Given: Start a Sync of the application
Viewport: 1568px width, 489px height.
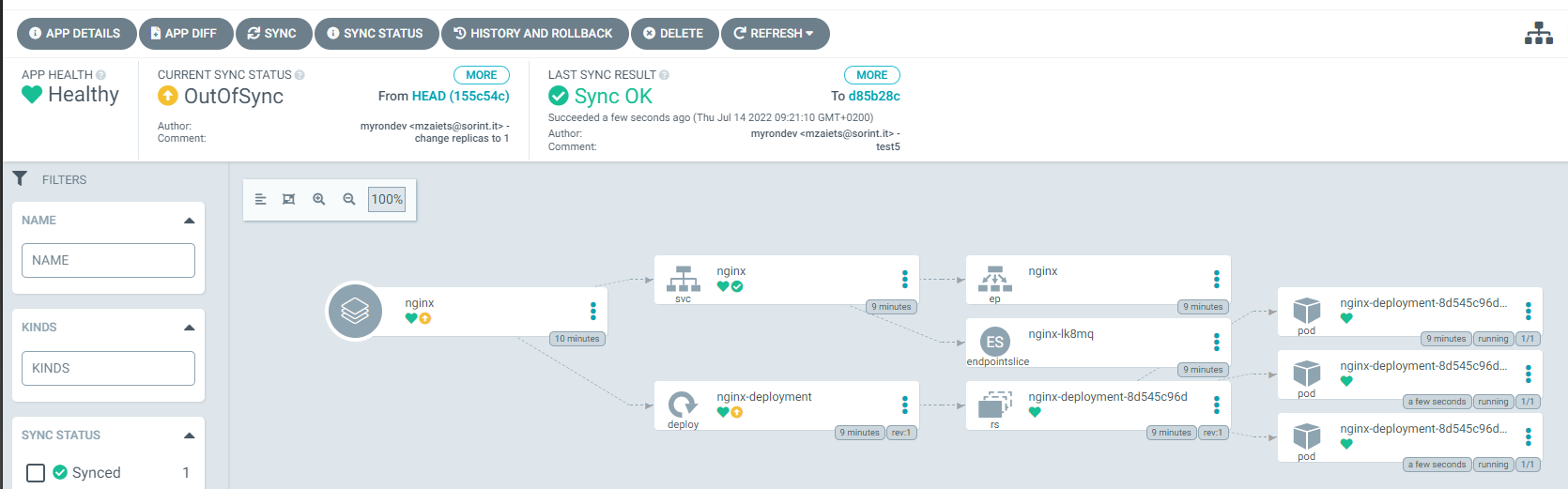Looking at the screenshot, I should pos(273,33).
